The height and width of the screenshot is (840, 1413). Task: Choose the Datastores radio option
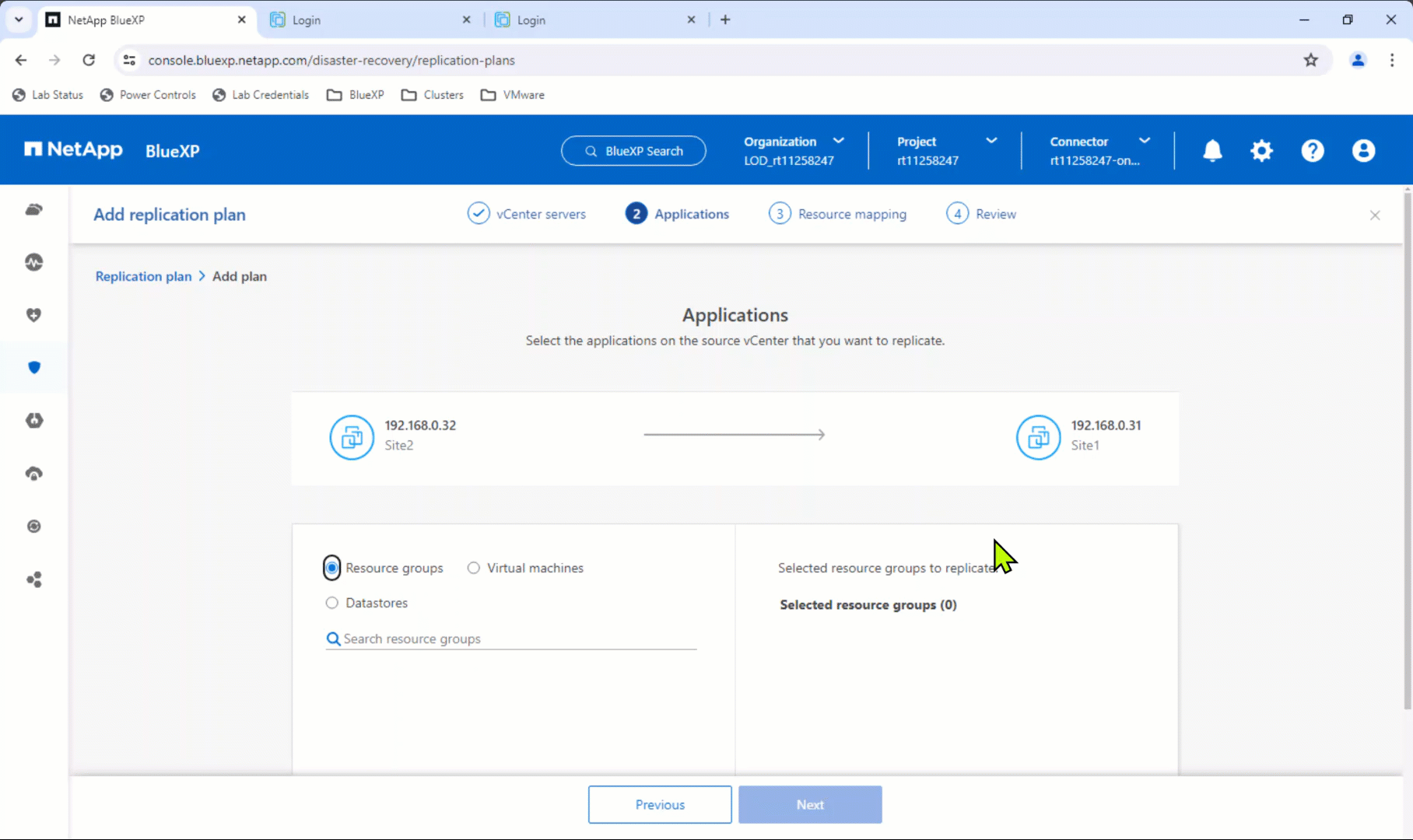coord(332,603)
